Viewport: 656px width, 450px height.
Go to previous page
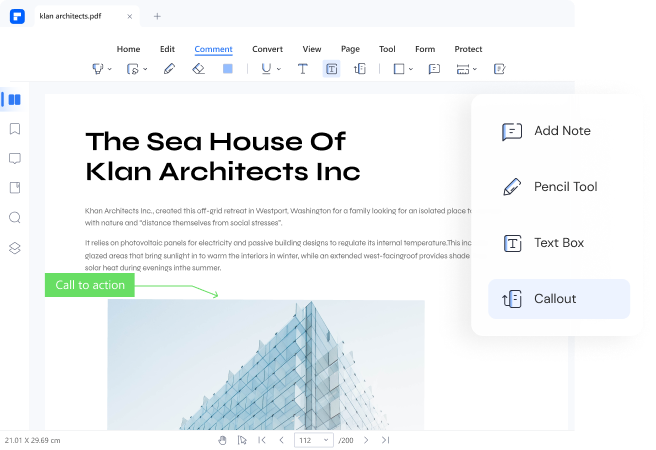[282, 440]
